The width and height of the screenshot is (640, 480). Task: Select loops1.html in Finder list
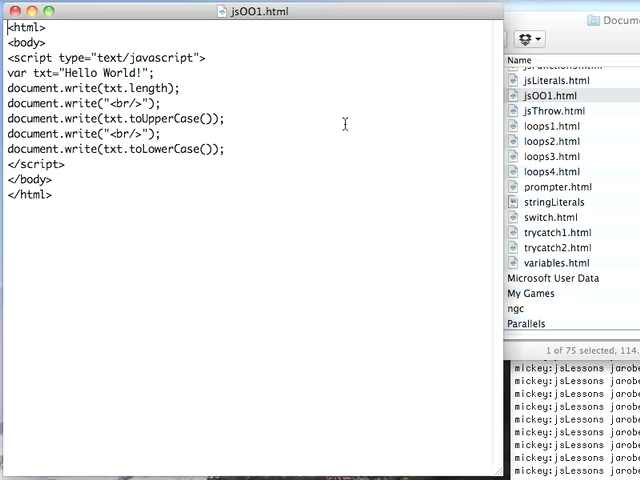tap(552, 126)
